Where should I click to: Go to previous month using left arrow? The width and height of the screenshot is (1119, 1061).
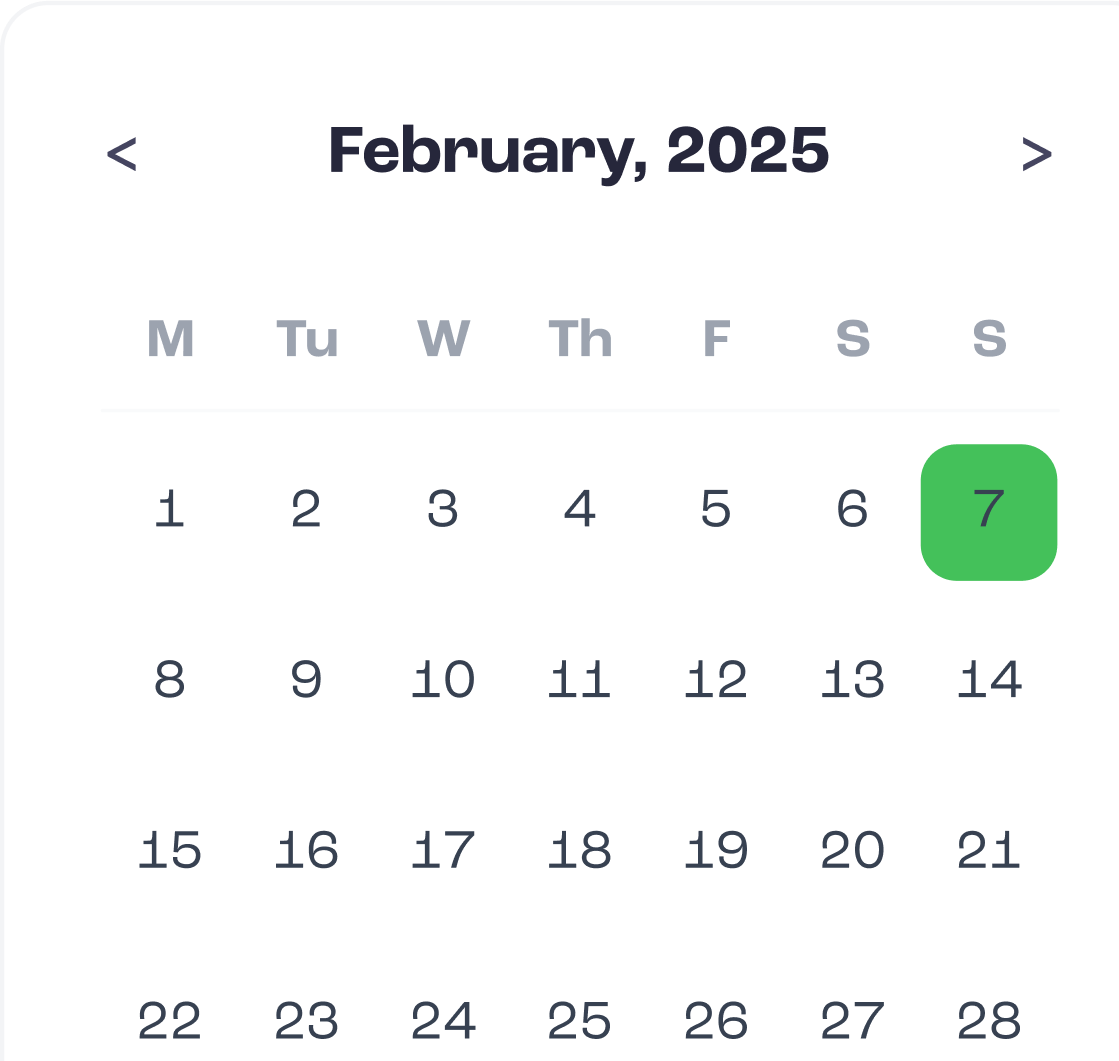click(x=122, y=153)
